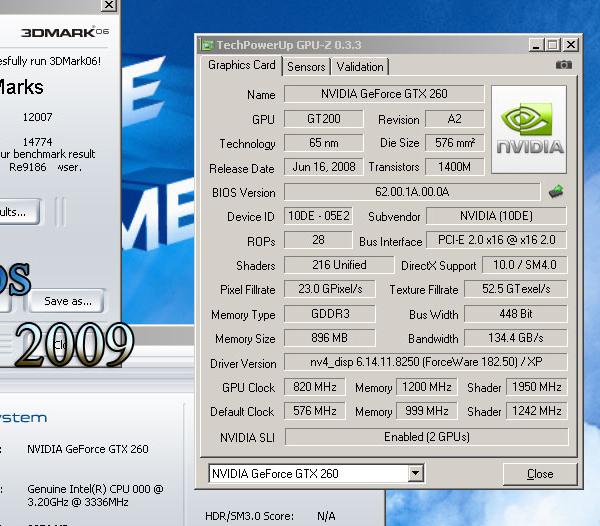Click the Memory Size value 896 MB
This screenshot has width=600, height=526.
coord(330,338)
